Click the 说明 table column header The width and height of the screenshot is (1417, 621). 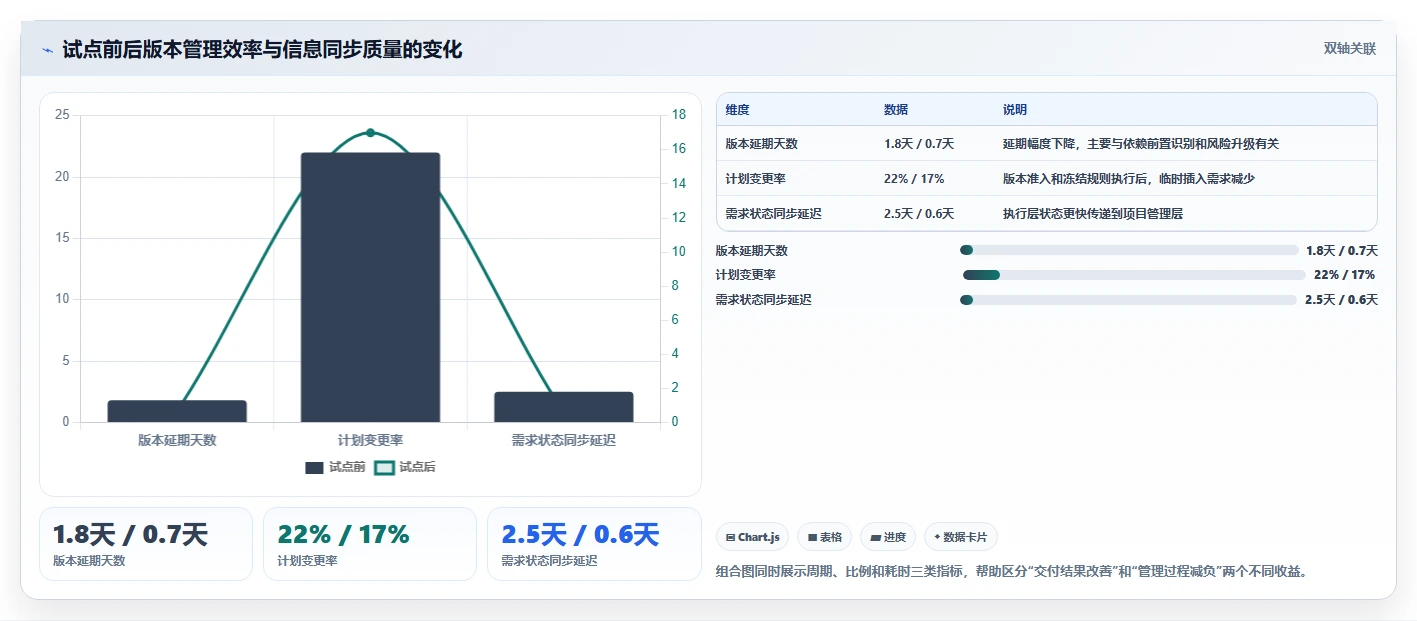1015,110
